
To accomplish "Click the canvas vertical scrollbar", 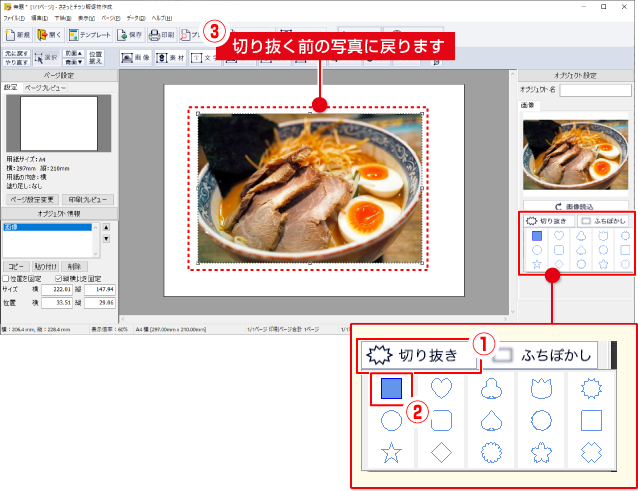I will (512, 193).
